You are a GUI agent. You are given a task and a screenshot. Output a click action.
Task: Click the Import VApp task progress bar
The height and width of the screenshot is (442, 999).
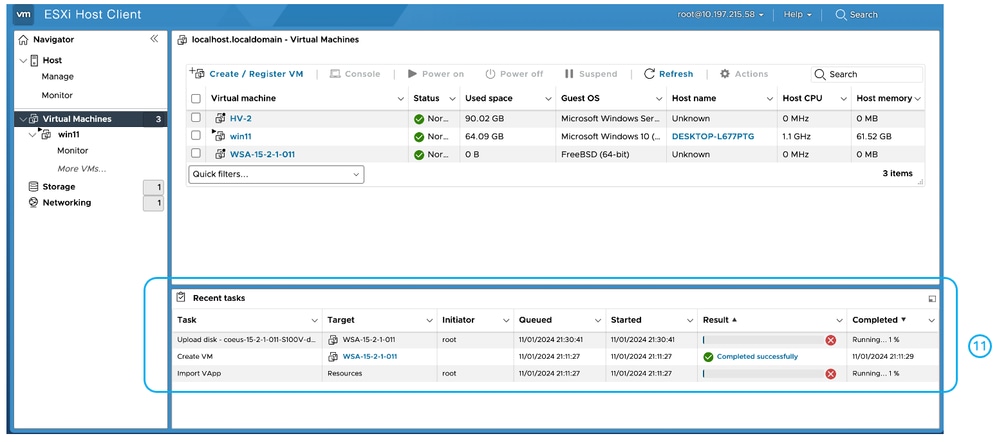(x=762, y=374)
